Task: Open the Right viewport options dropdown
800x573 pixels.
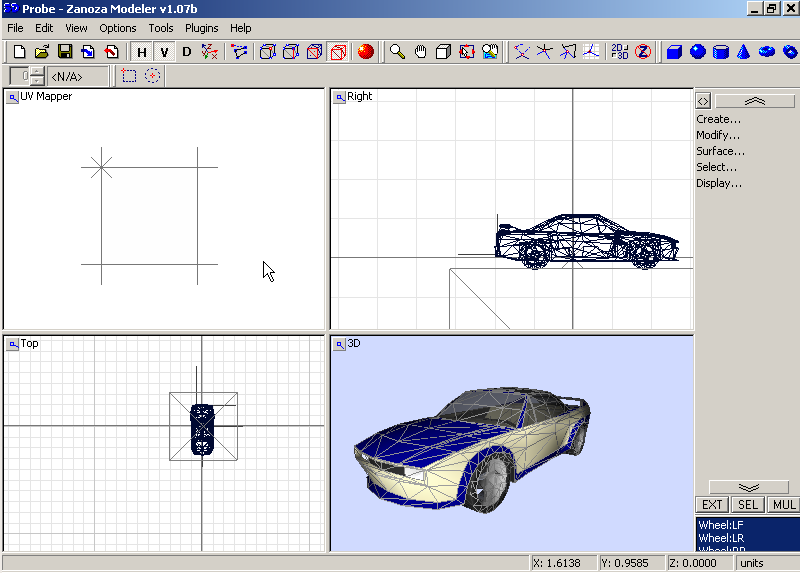Action: [x=339, y=97]
